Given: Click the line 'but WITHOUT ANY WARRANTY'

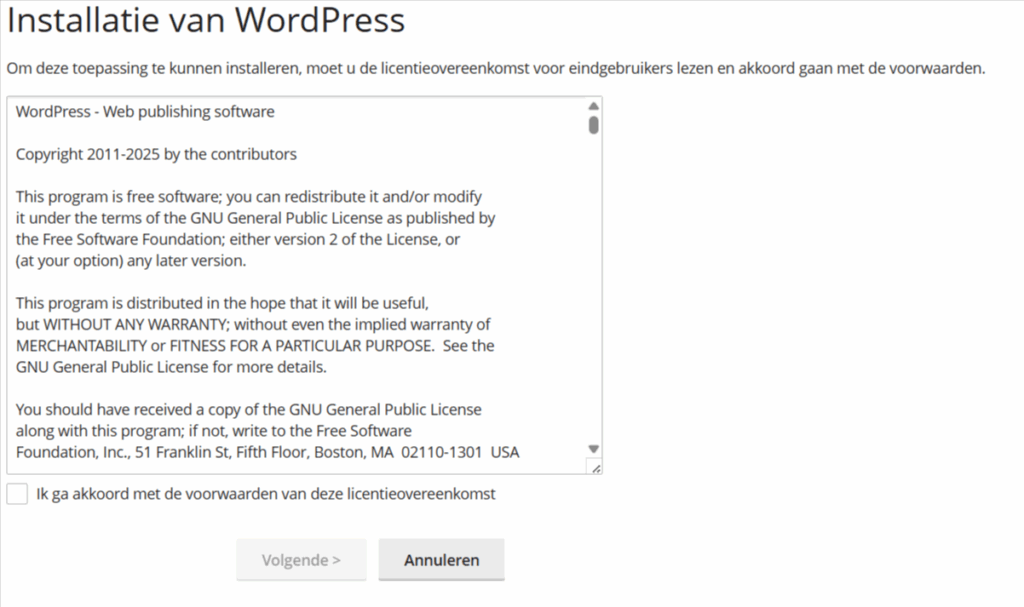Looking at the screenshot, I should 253,325.
